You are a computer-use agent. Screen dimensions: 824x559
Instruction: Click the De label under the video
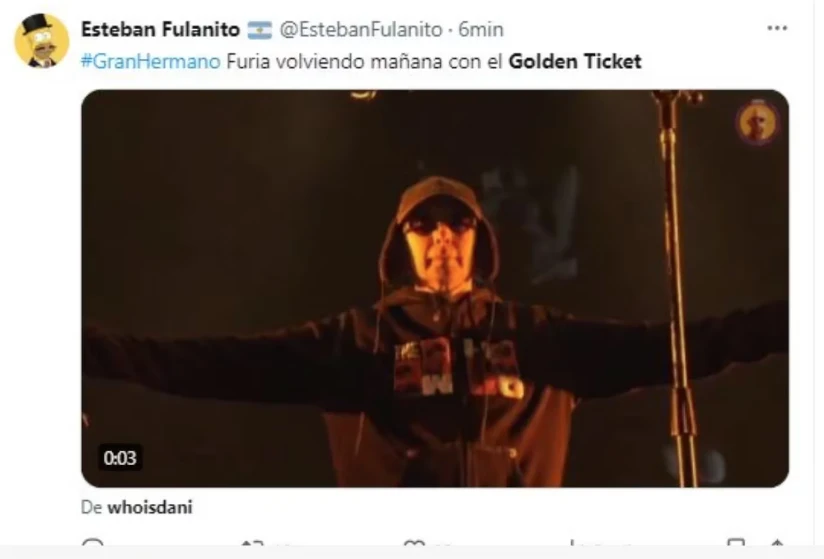91,508
